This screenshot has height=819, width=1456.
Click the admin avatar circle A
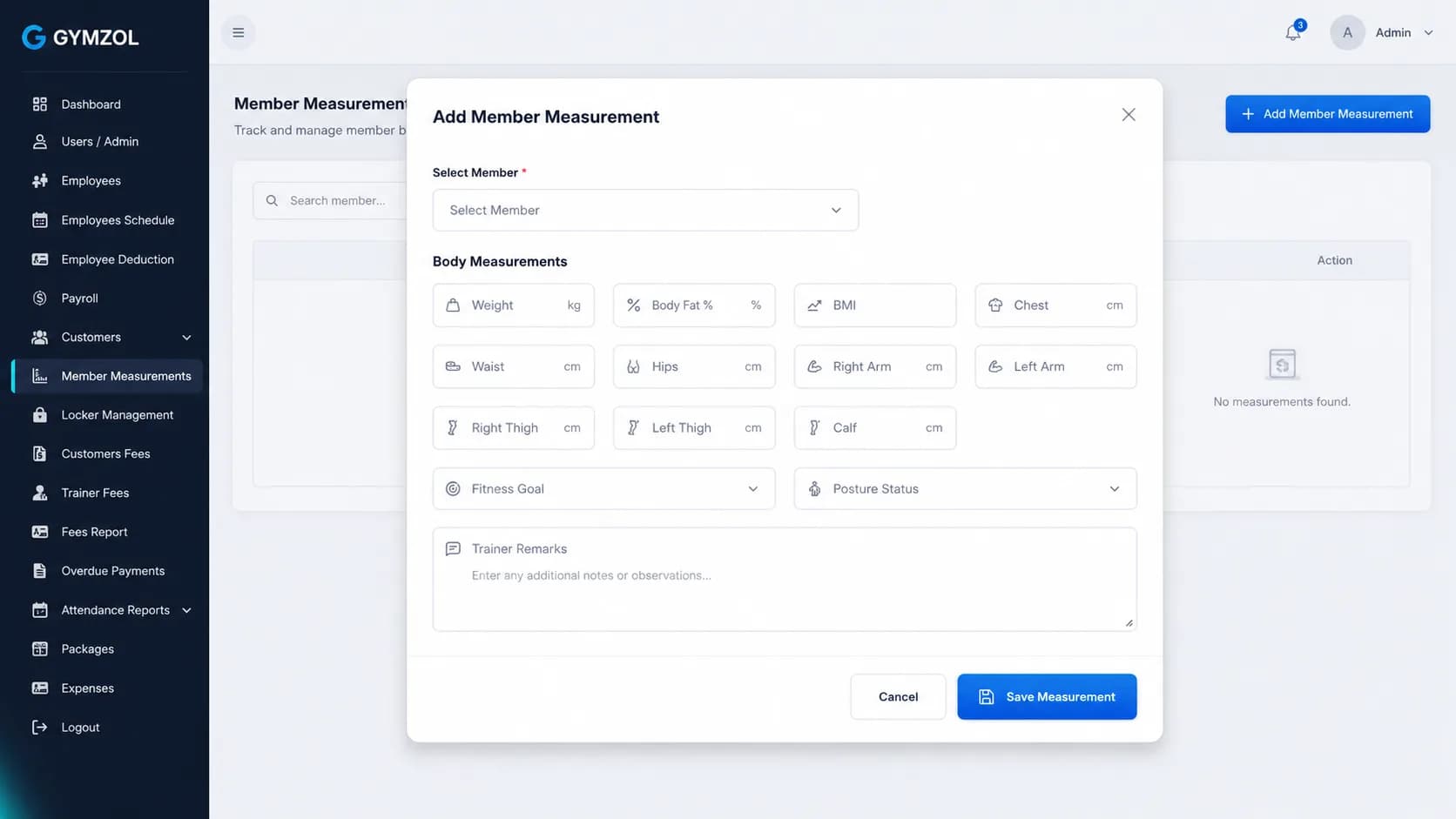pyautogui.click(x=1347, y=33)
